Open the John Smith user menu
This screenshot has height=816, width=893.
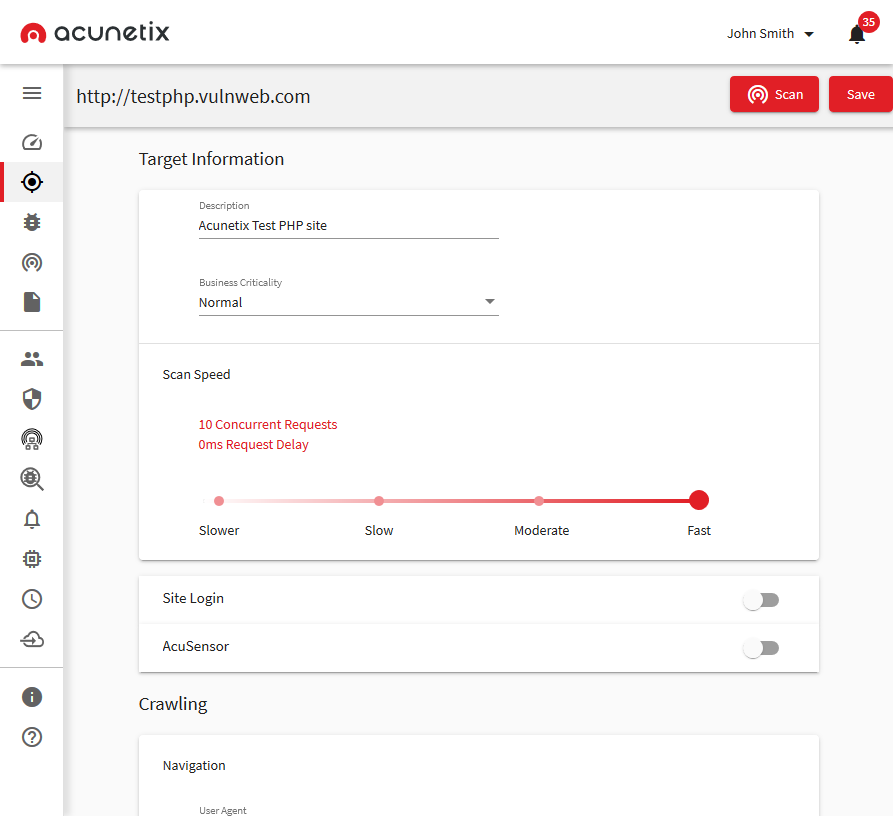770,34
